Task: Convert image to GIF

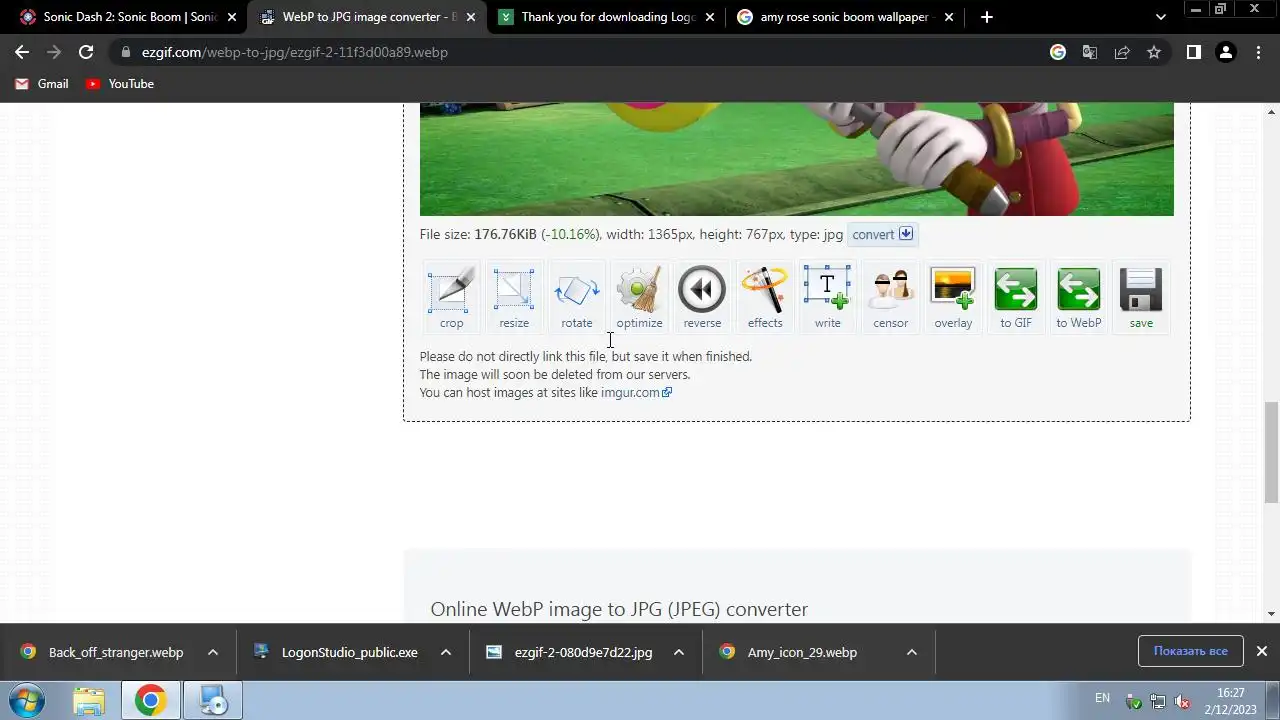Action: (x=1016, y=297)
